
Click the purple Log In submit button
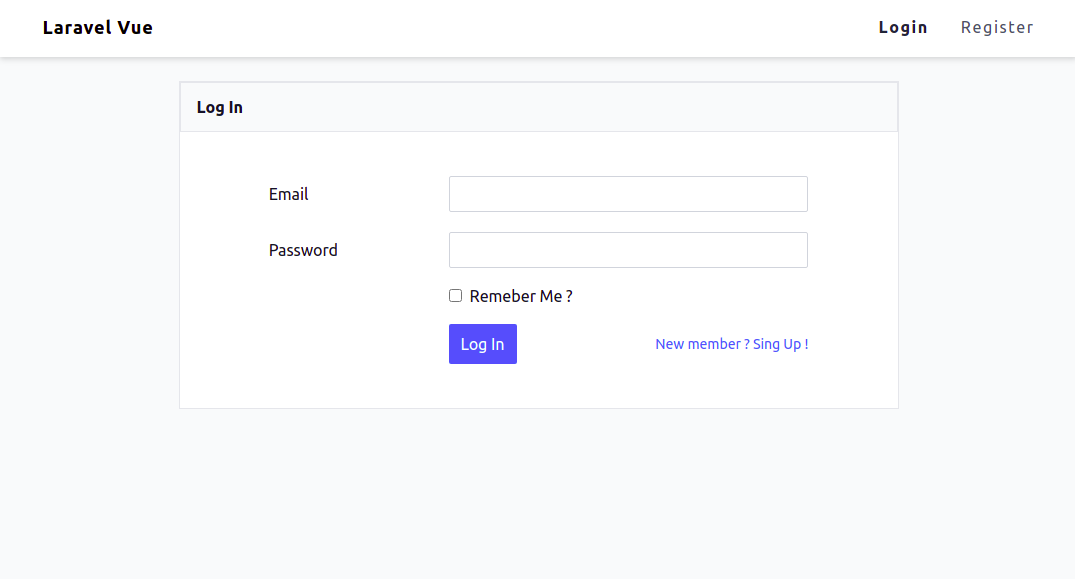coord(483,344)
